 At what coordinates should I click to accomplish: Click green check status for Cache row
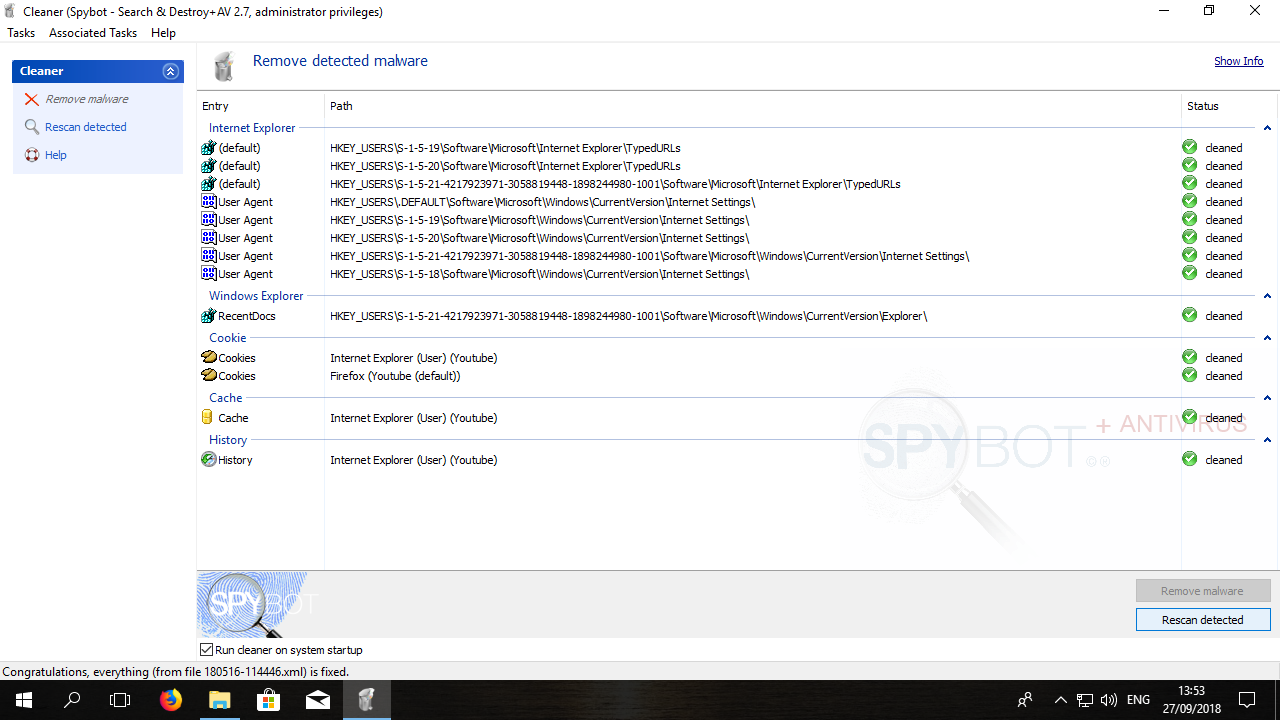tap(1190, 417)
